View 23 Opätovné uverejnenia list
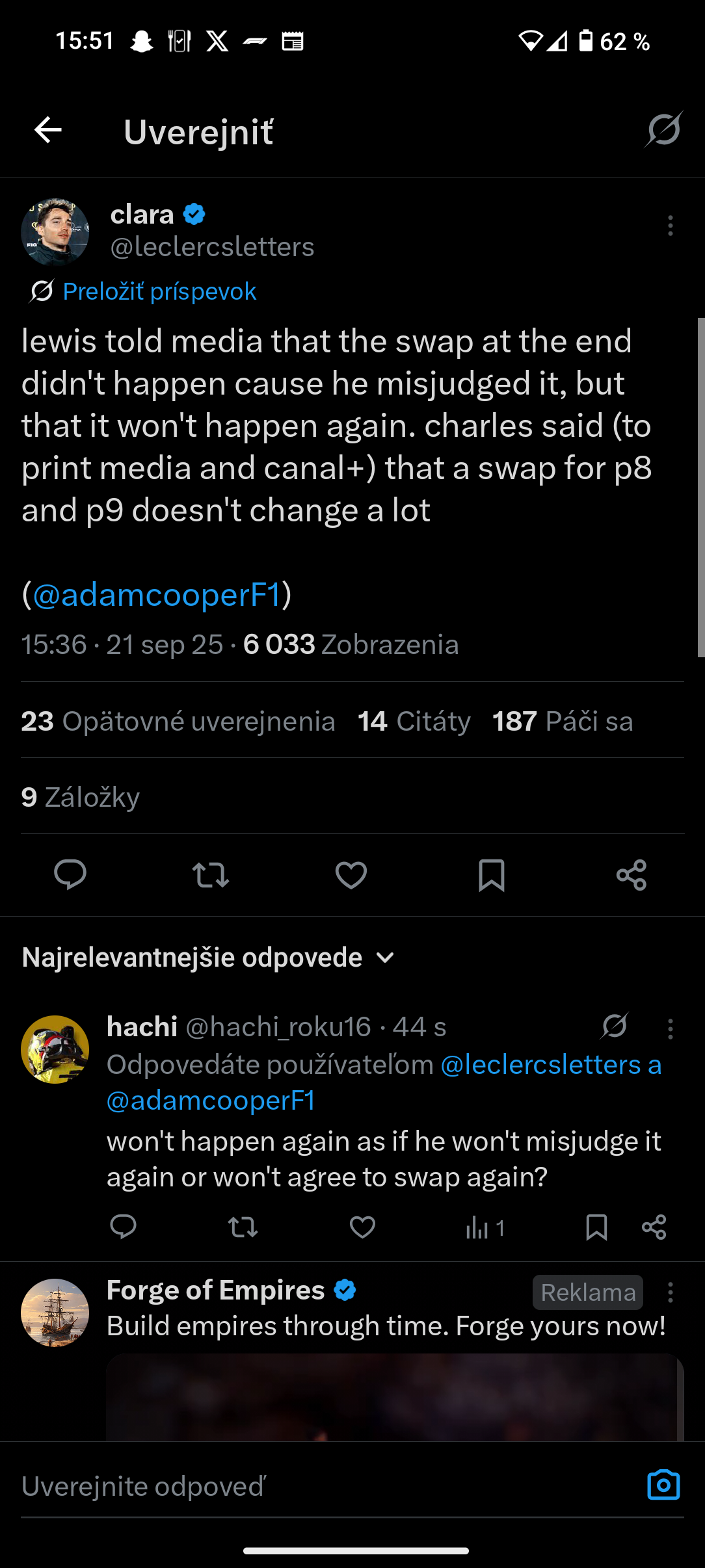Screen dimensions: 705x1568 pyautogui.click(x=178, y=721)
